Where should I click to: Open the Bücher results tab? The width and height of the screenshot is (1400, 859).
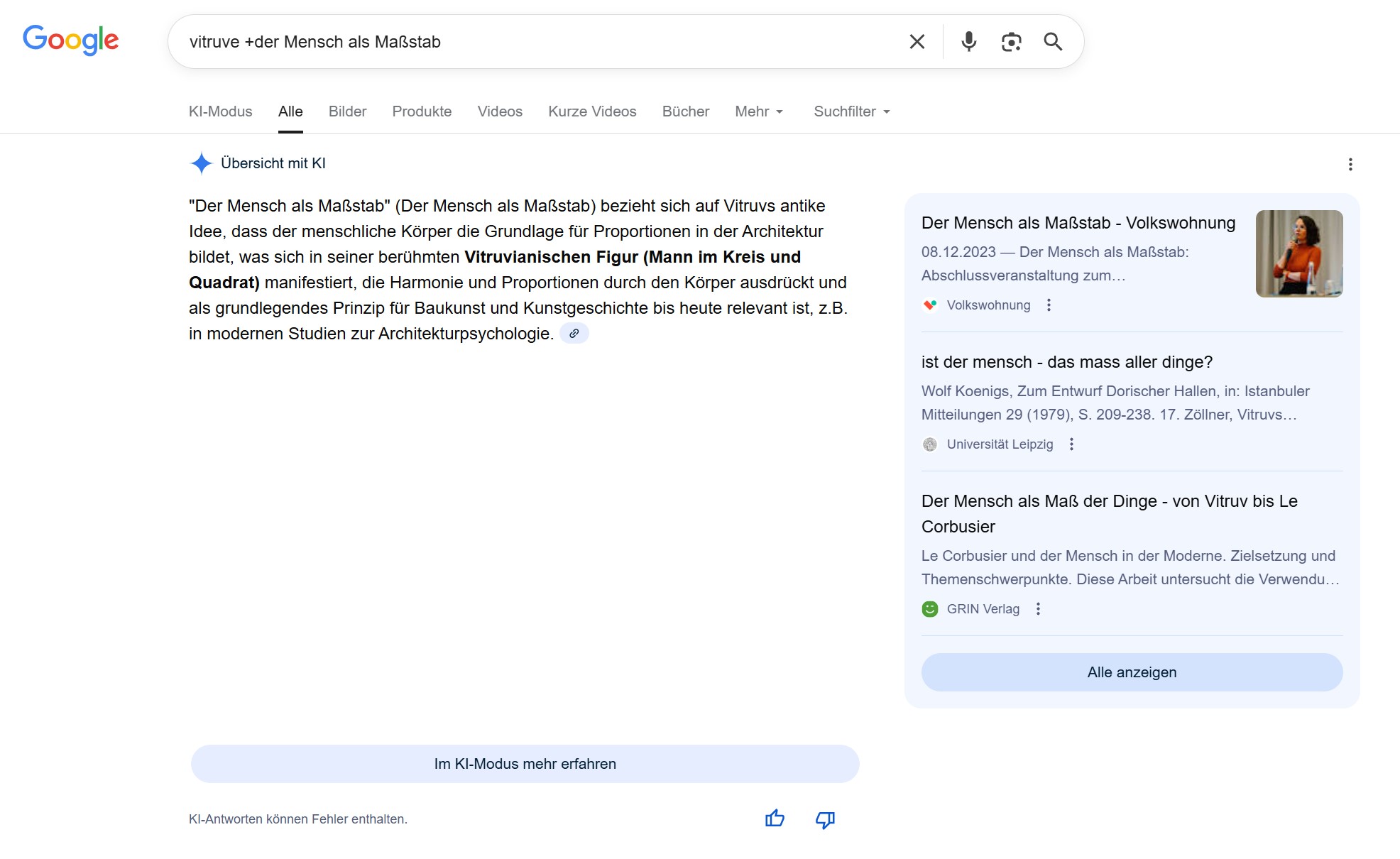685,111
